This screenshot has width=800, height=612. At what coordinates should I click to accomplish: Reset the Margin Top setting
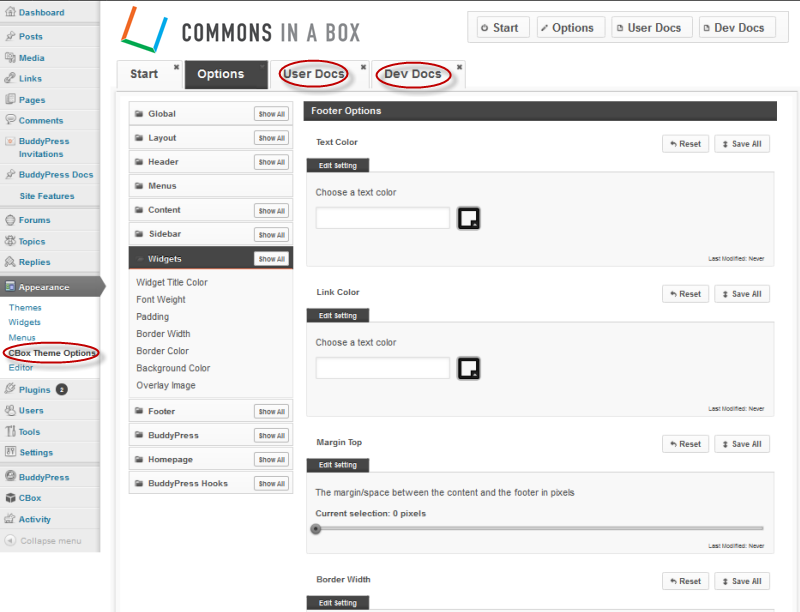click(x=685, y=444)
